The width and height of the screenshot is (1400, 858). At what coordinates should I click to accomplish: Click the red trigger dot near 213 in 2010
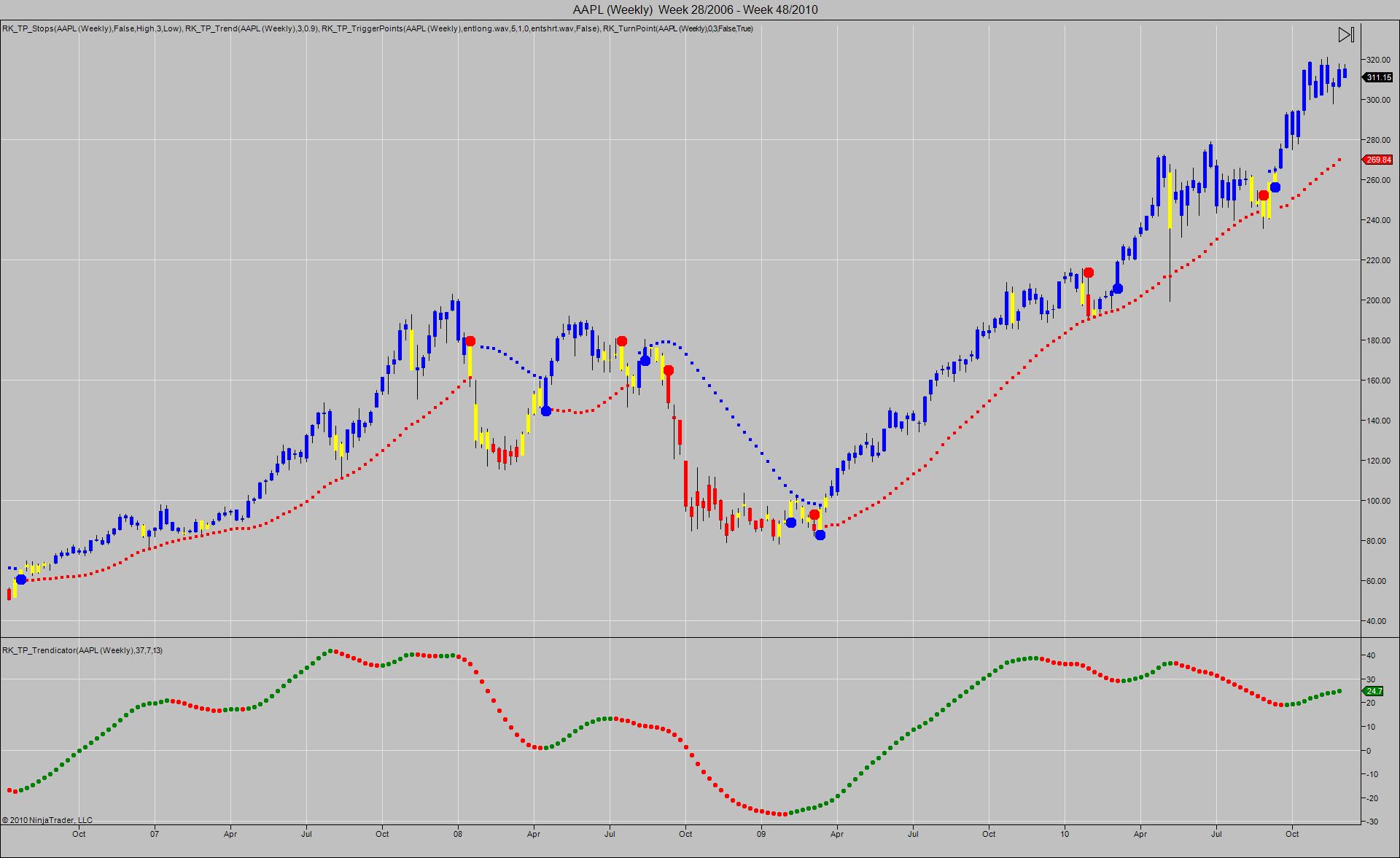(x=1089, y=273)
